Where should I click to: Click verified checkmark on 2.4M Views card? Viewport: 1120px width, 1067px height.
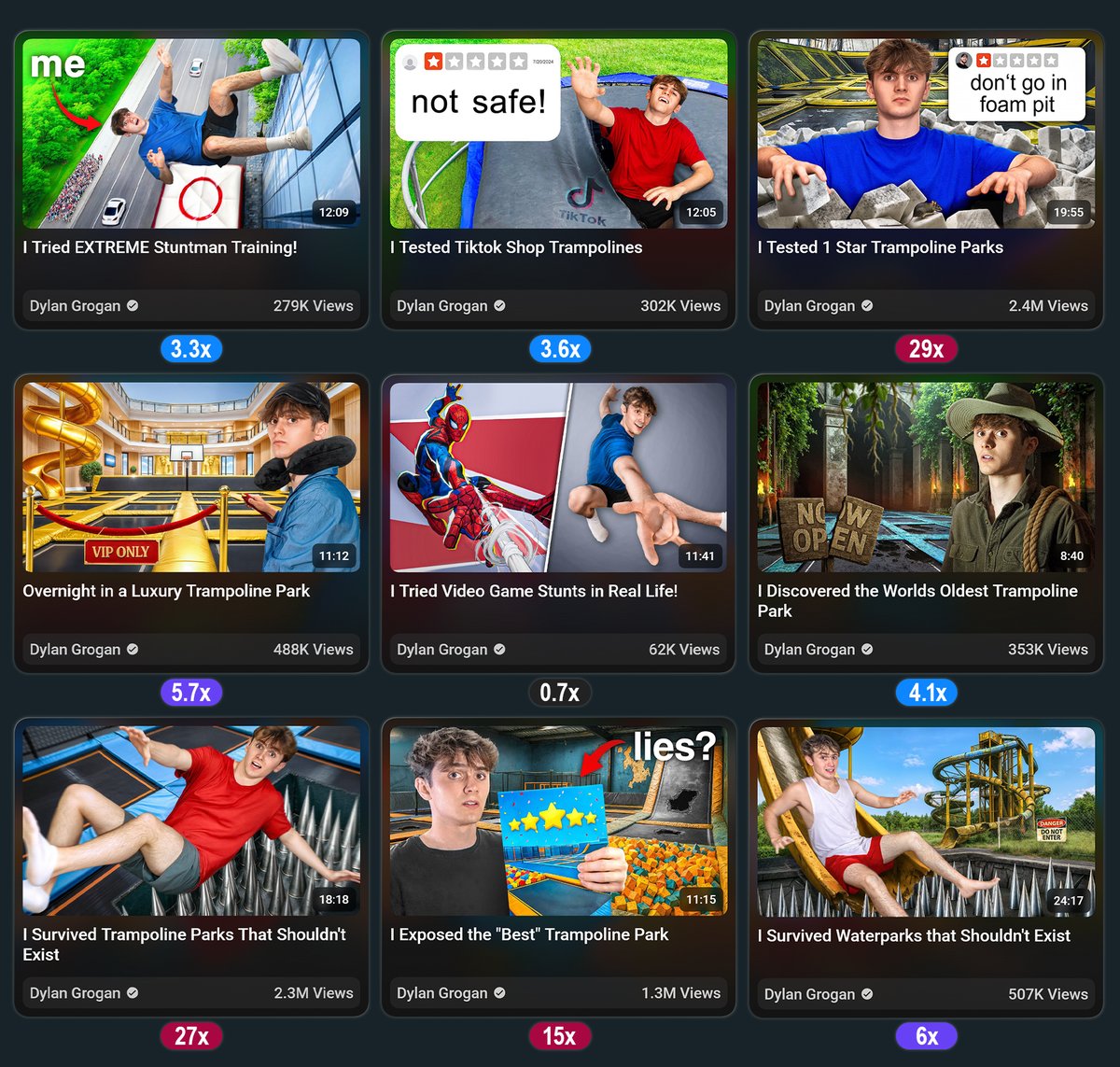coord(867,305)
